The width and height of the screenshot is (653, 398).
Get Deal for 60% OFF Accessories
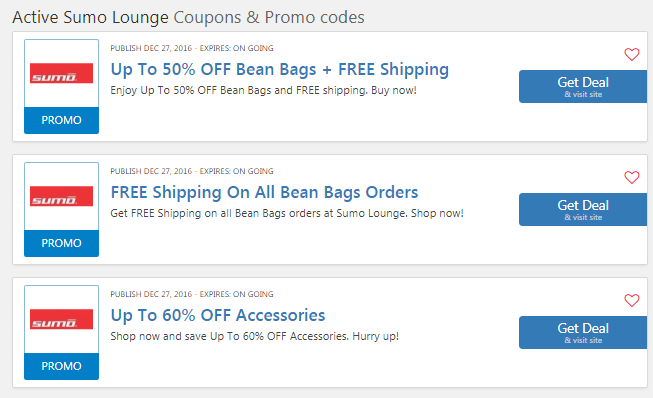pyautogui.click(x=583, y=333)
